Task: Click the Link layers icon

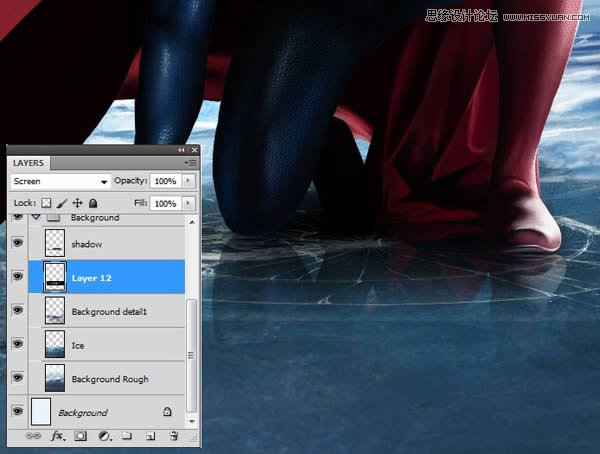Action: pyautogui.click(x=33, y=436)
